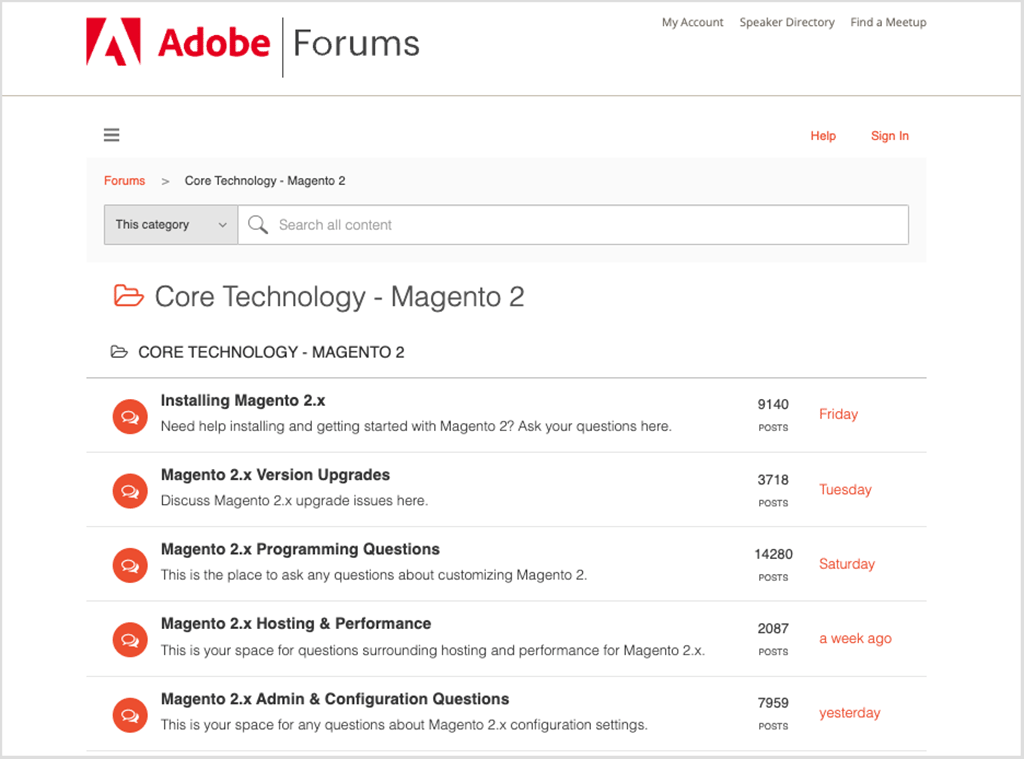
Task: Click the orange folder icon beside page title
Action: click(x=128, y=296)
